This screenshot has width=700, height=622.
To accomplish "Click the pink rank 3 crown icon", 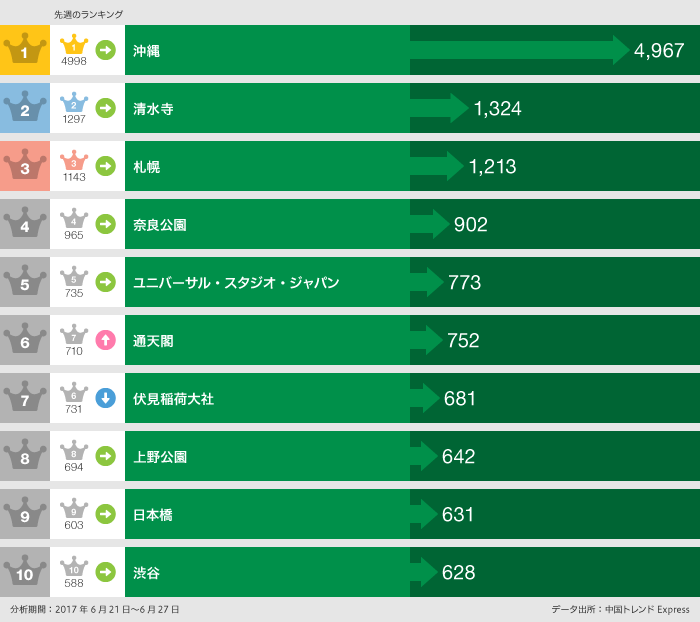I will point(25,166).
